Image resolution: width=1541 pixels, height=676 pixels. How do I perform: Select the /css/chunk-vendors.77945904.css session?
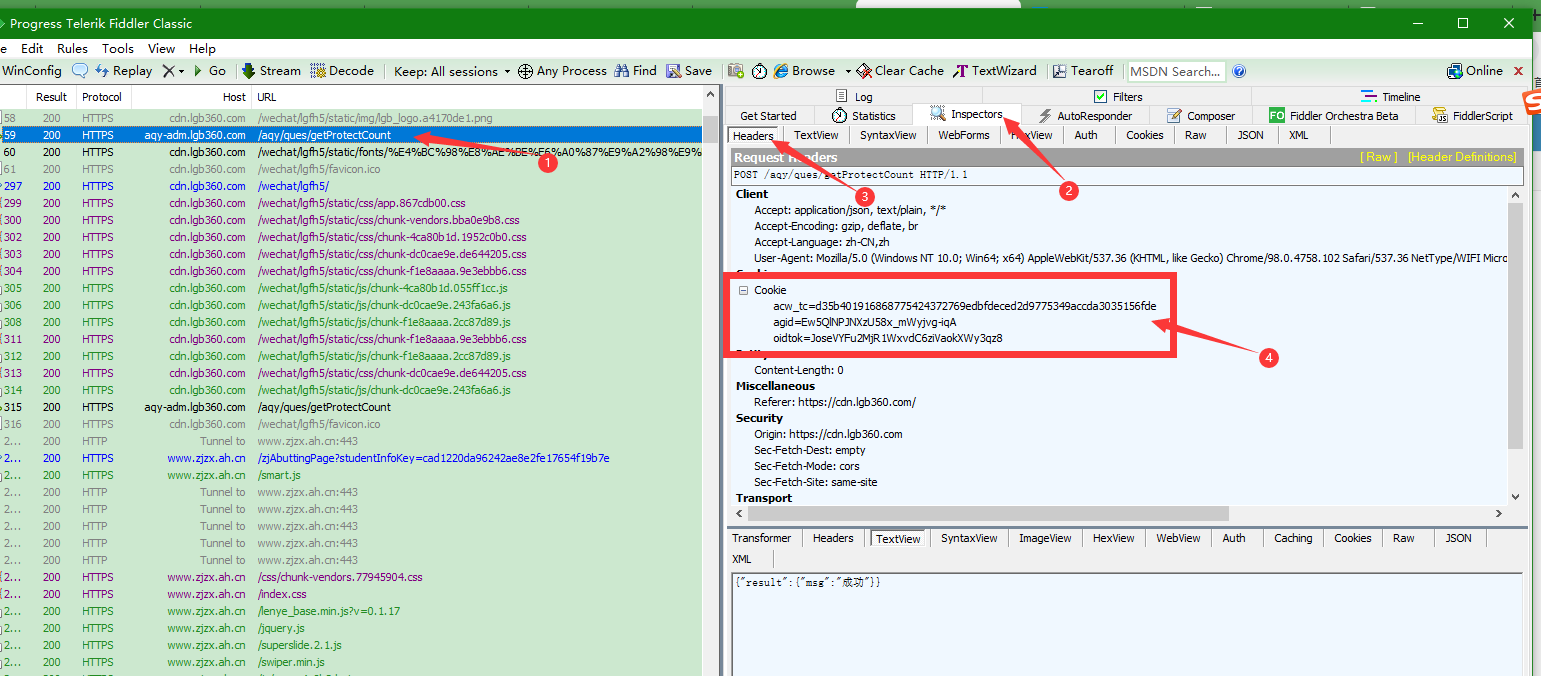coord(352,577)
